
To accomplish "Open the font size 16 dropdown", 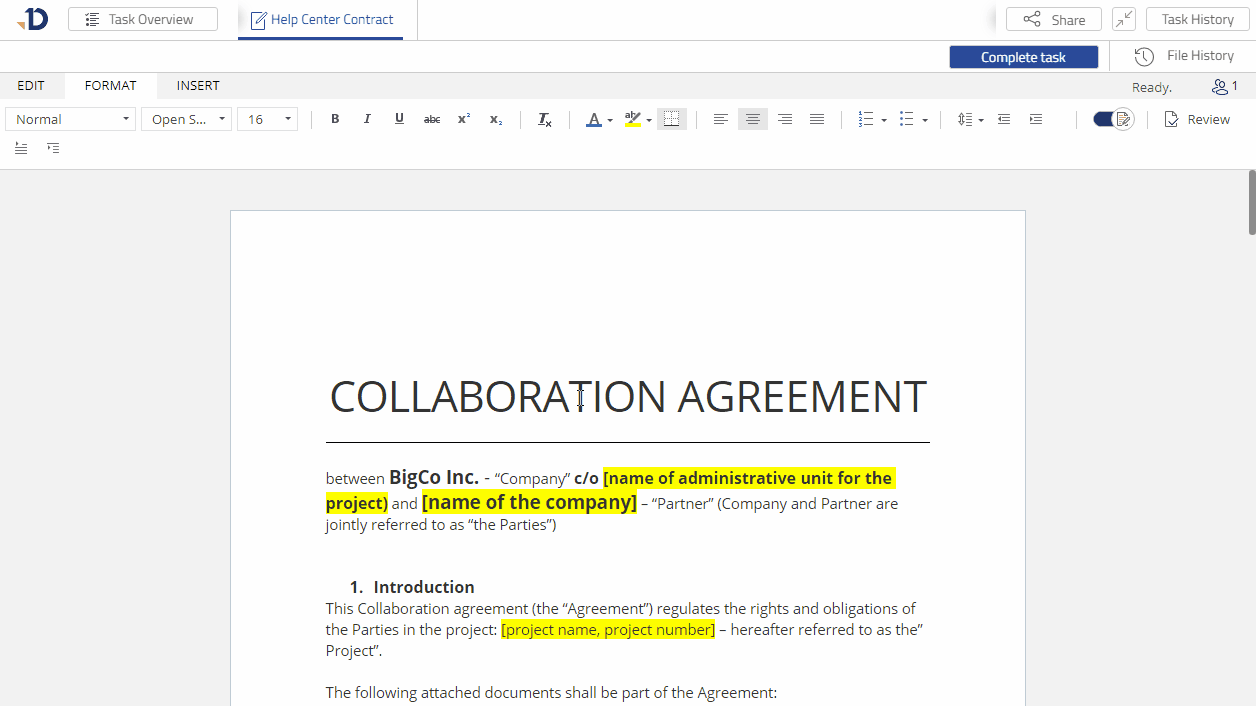I will coord(267,119).
